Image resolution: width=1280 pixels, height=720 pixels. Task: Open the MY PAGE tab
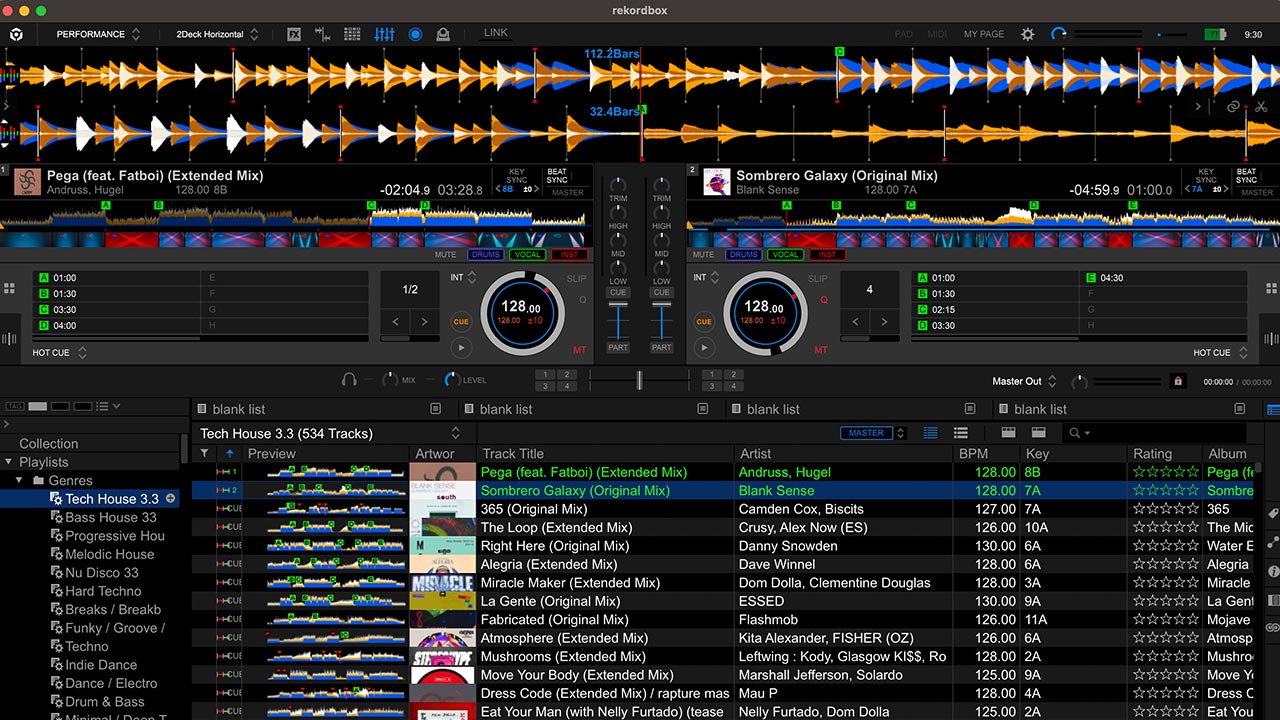[x=984, y=34]
